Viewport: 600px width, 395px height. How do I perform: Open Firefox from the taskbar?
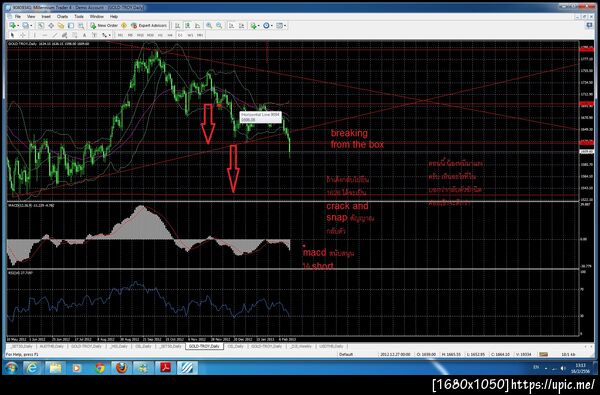[122, 368]
